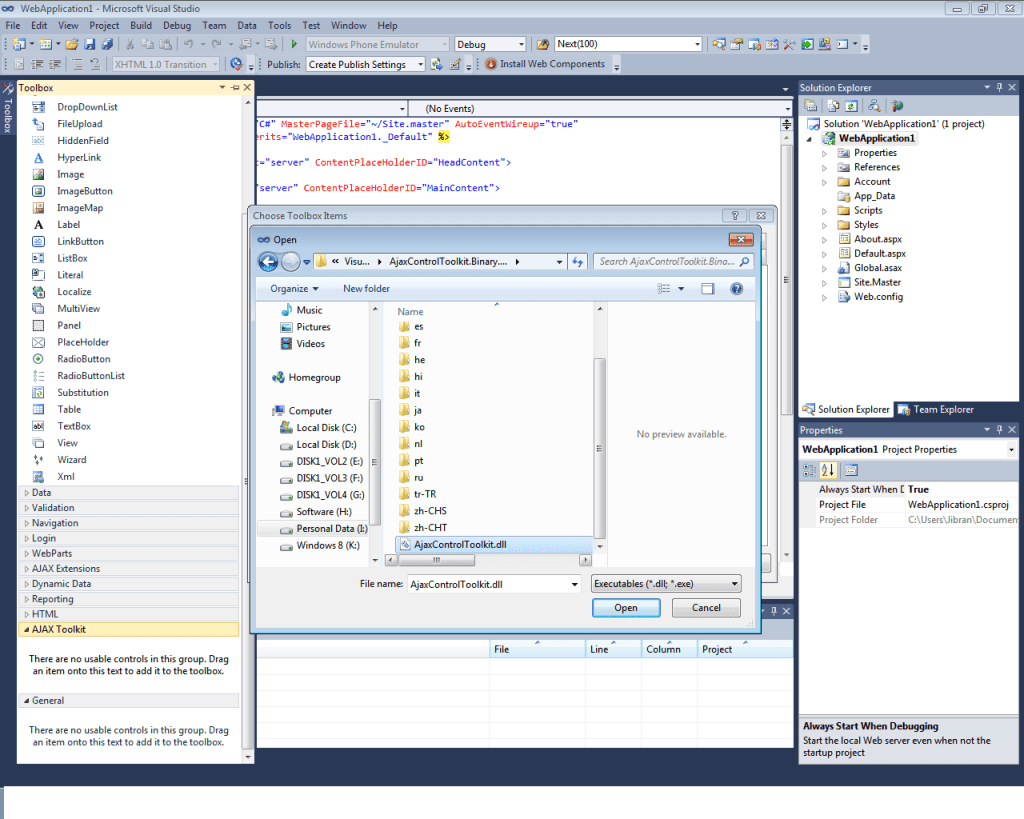This screenshot has height=819, width=1024.
Task: Open the Window menu
Action: pyautogui.click(x=348, y=25)
